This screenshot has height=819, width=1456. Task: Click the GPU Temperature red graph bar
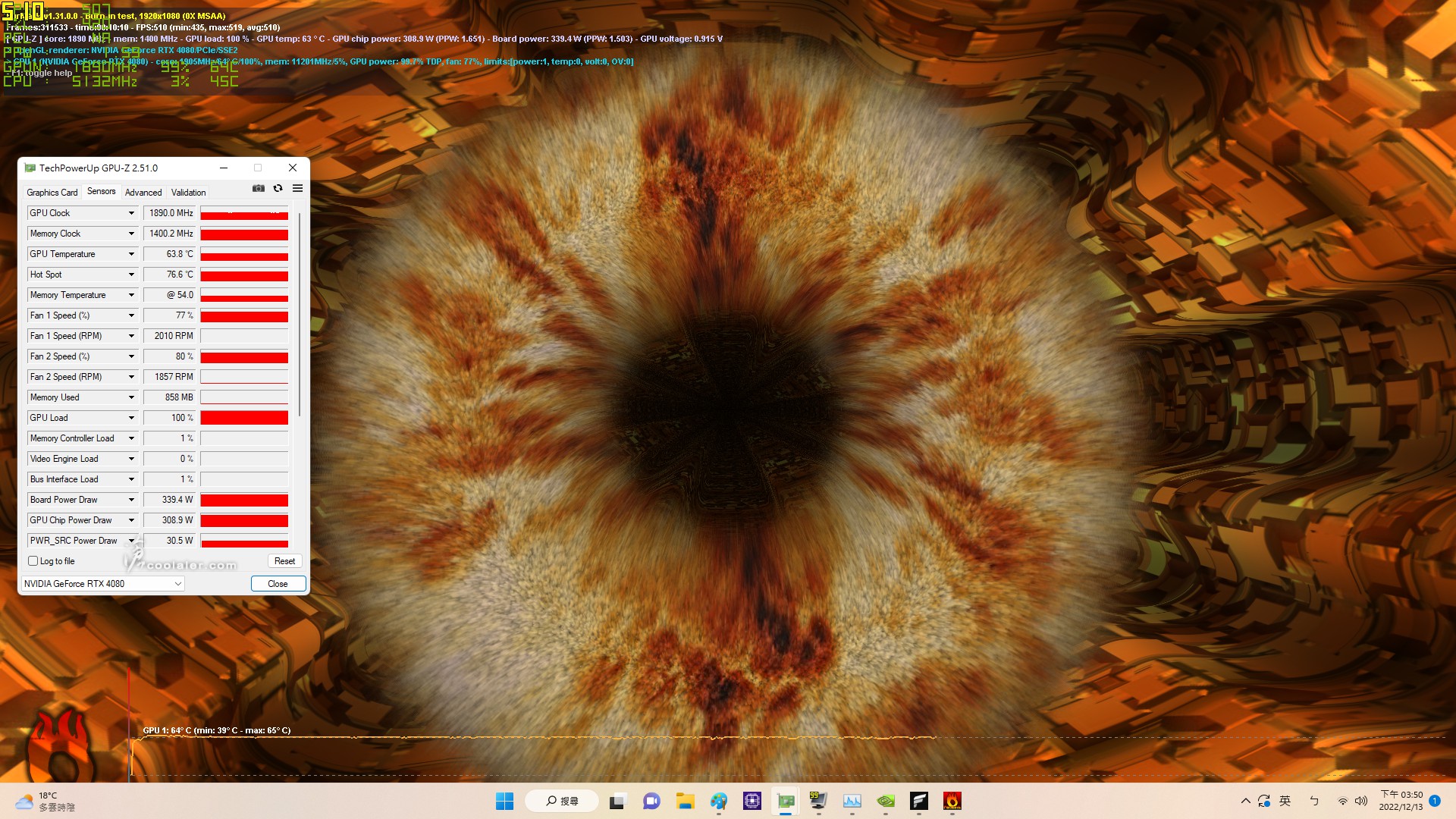click(244, 254)
